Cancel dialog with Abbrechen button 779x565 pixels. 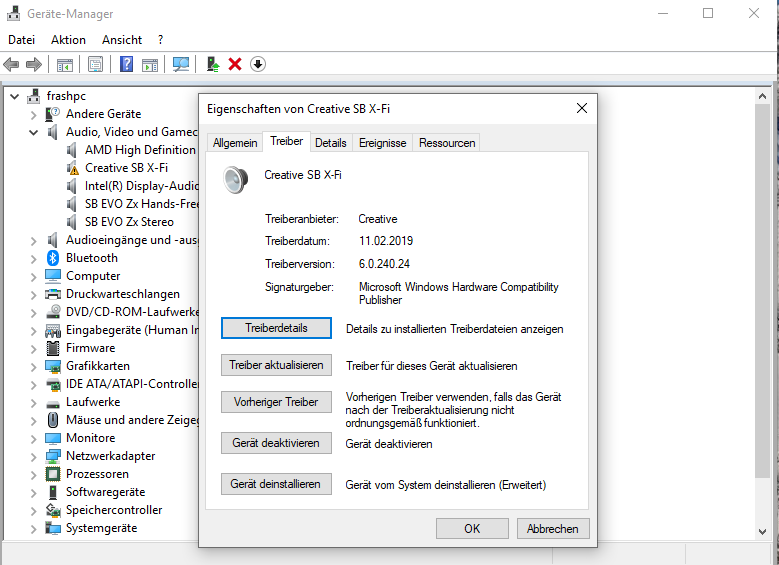pos(553,529)
